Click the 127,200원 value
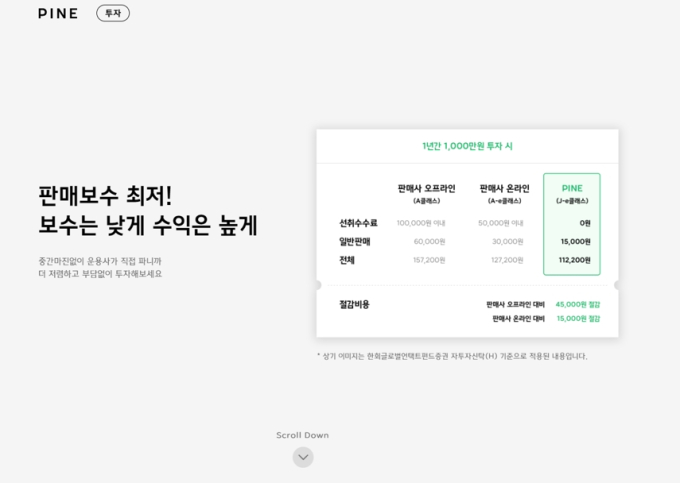 pyautogui.click(x=507, y=260)
